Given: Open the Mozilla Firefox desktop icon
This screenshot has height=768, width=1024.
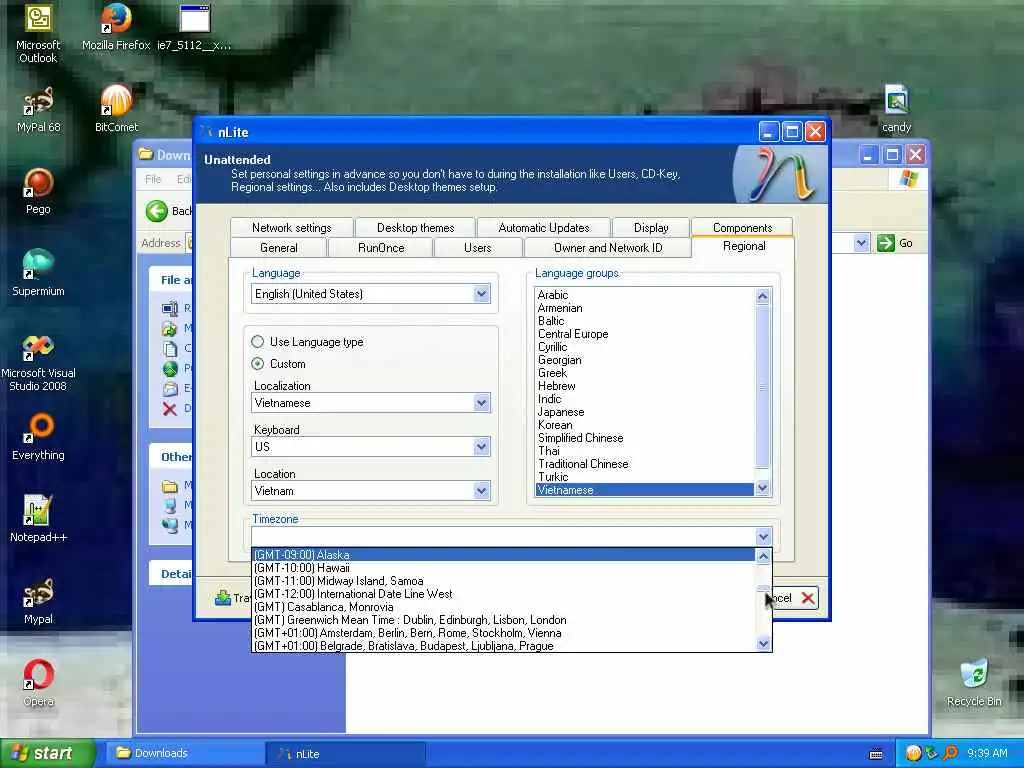Looking at the screenshot, I should tap(116, 27).
